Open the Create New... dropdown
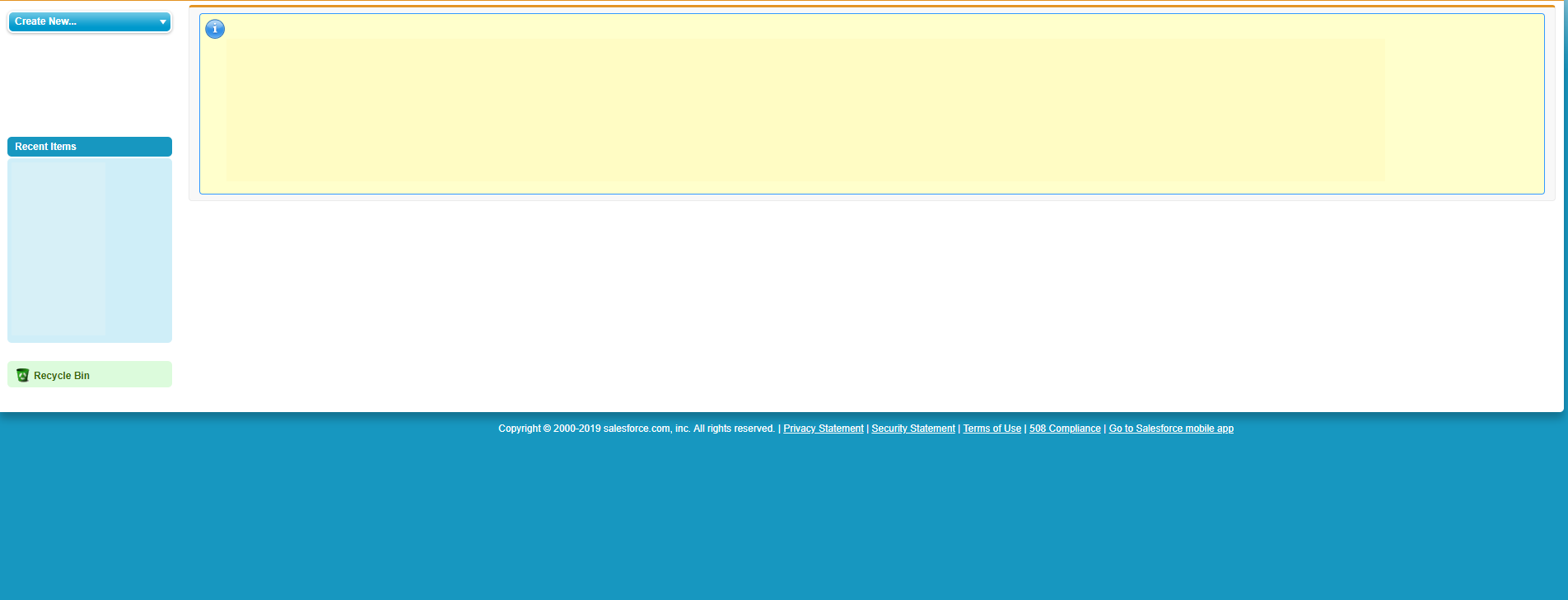The width and height of the screenshot is (1568, 600). coord(90,21)
